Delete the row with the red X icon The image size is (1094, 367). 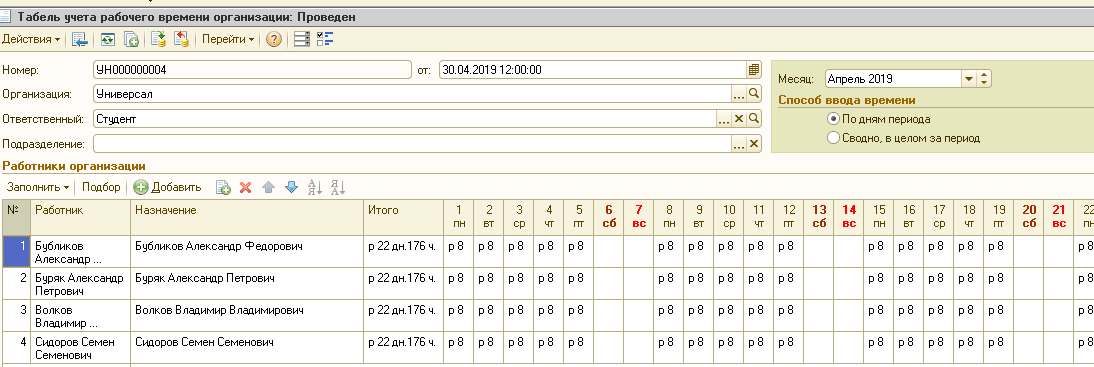click(x=246, y=187)
